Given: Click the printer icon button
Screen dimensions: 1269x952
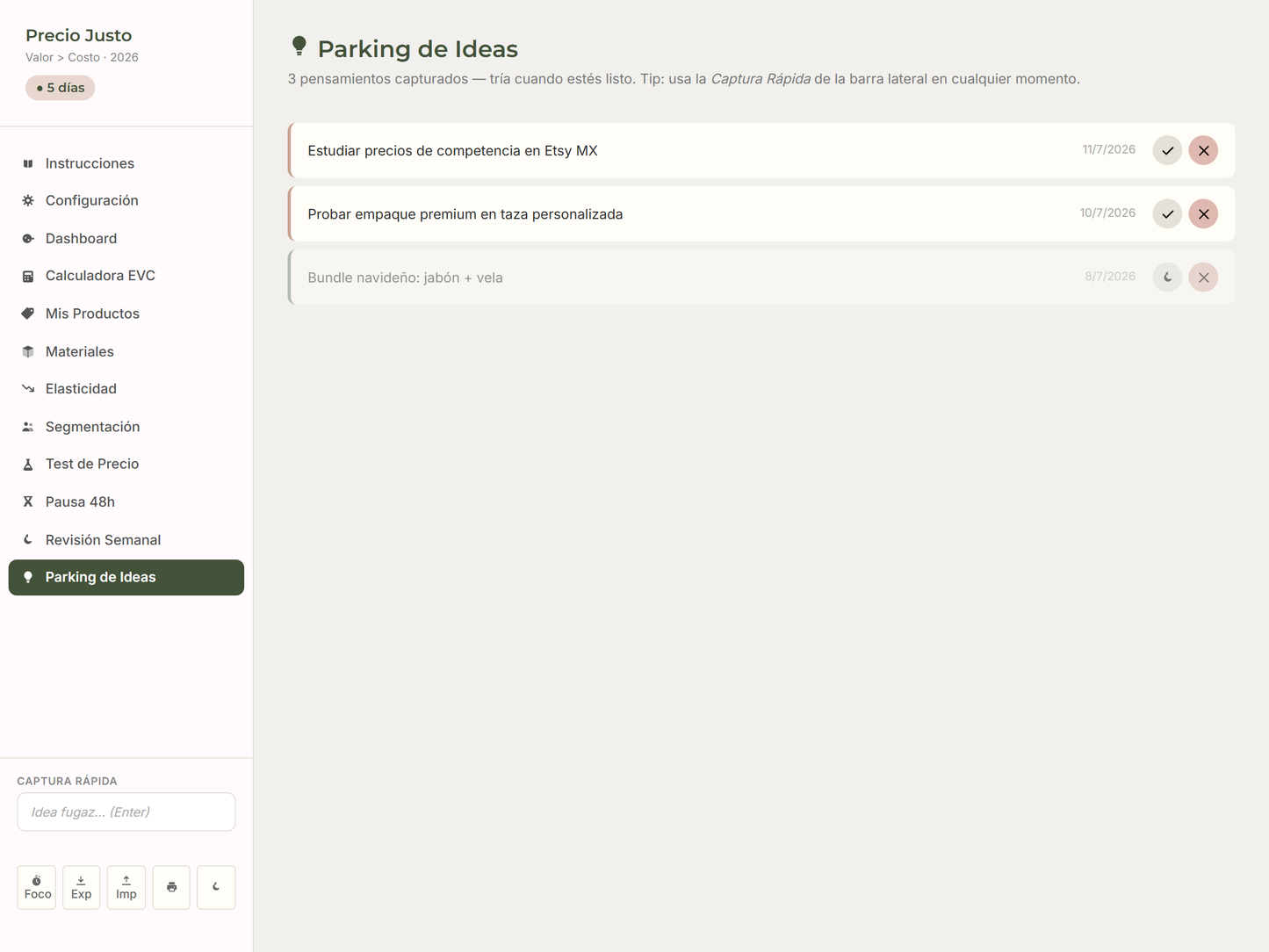Looking at the screenshot, I should tap(171, 887).
